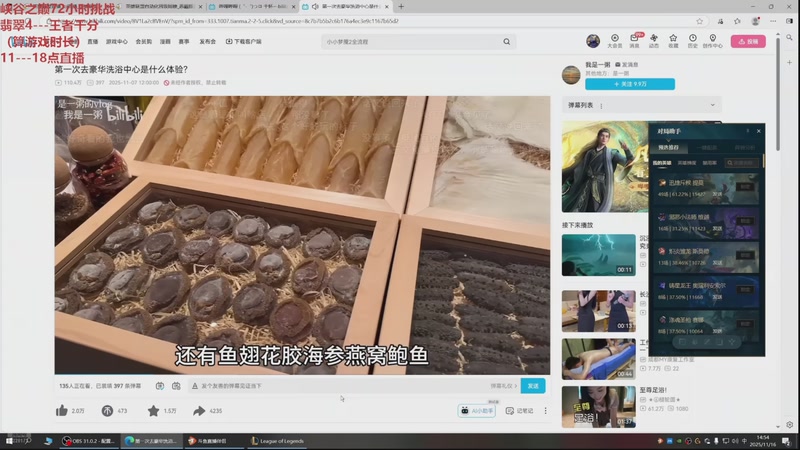Open options menu beside 弹幕列表 title
This screenshot has height=450, width=800.
tap(601, 106)
